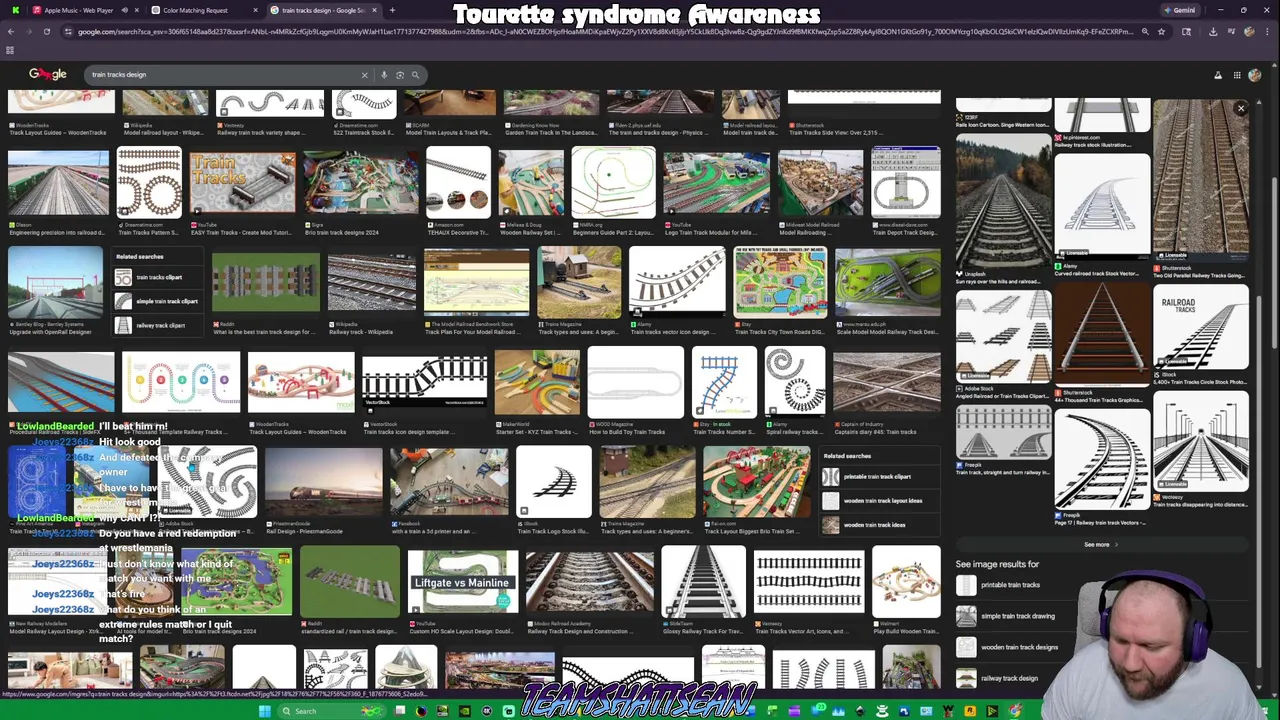Image resolution: width=1280 pixels, height=720 pixels.
Task: Close the Color Matching Request tab
Action: pos(255,10)
